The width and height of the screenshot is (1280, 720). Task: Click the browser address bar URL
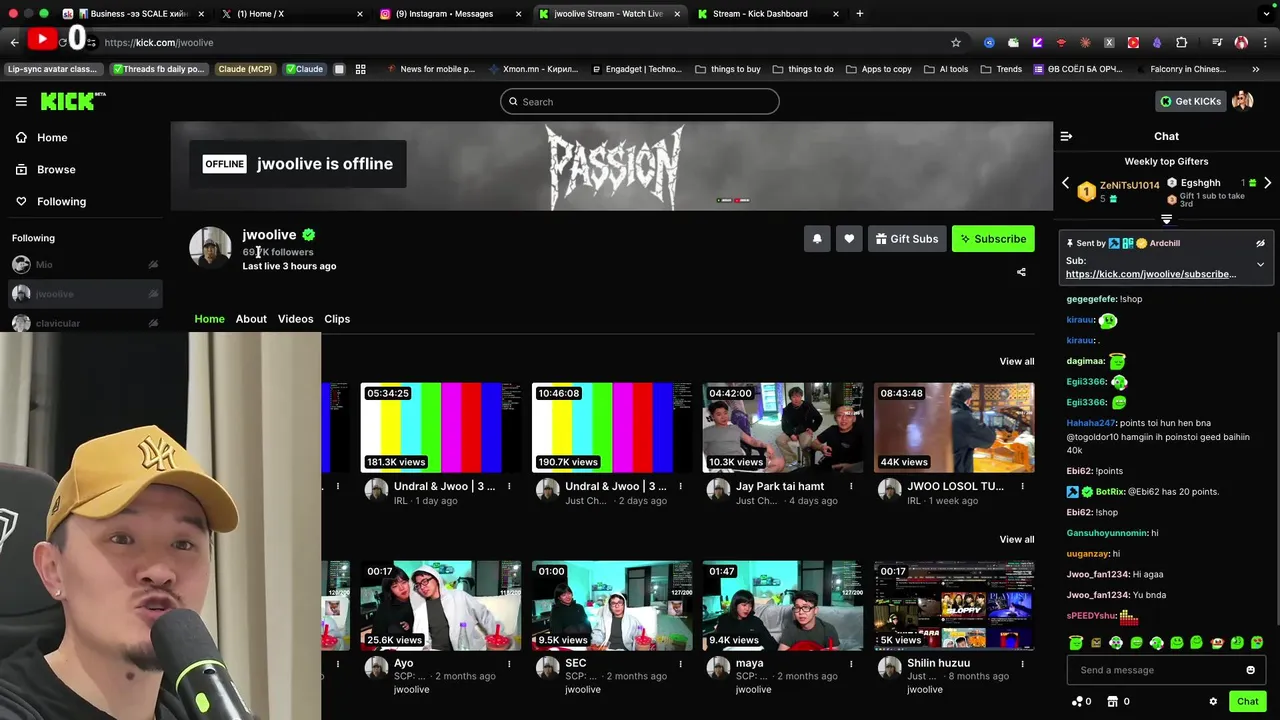coord(158,42)
